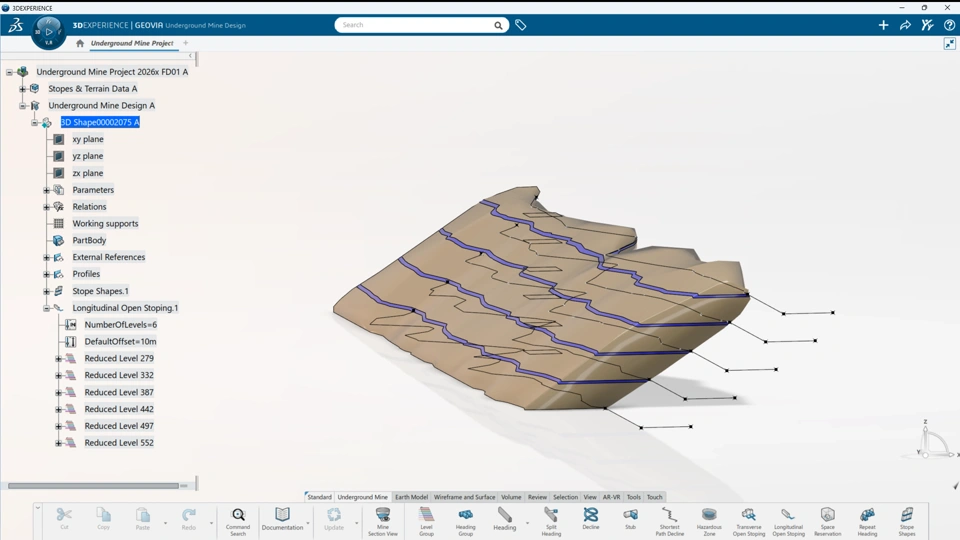Click the plus Add icon in the top bar
This screenshot has width=960, height=540.
[883, 25]
